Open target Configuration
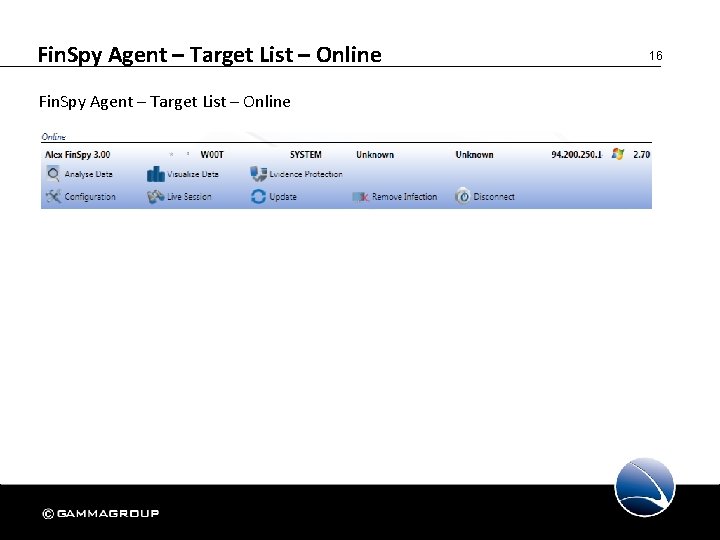Image resolution: width=720 pixels, height=540 pixels. pos(90,197)
